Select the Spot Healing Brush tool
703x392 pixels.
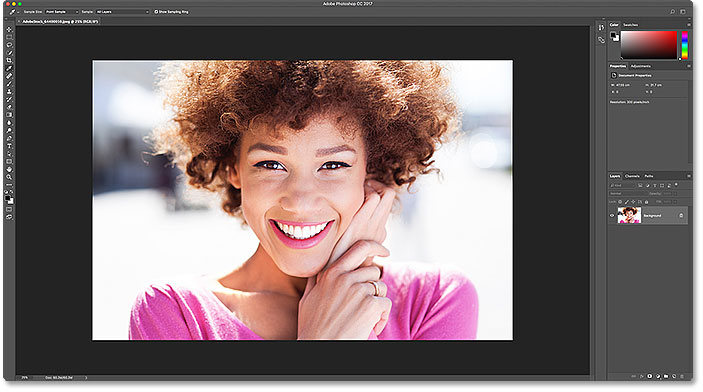coord(9,76)
